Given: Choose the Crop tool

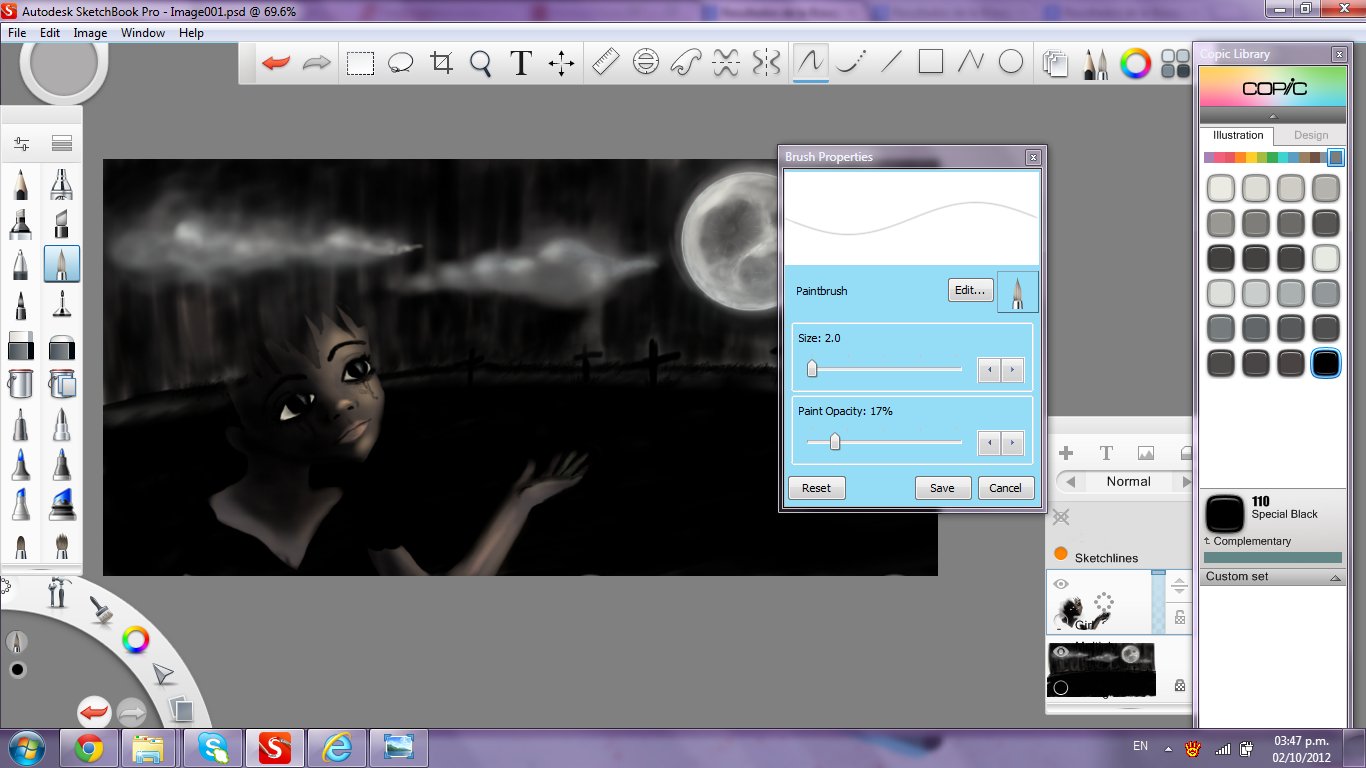Looking at the screenshot, I should [x=441, y=63].
